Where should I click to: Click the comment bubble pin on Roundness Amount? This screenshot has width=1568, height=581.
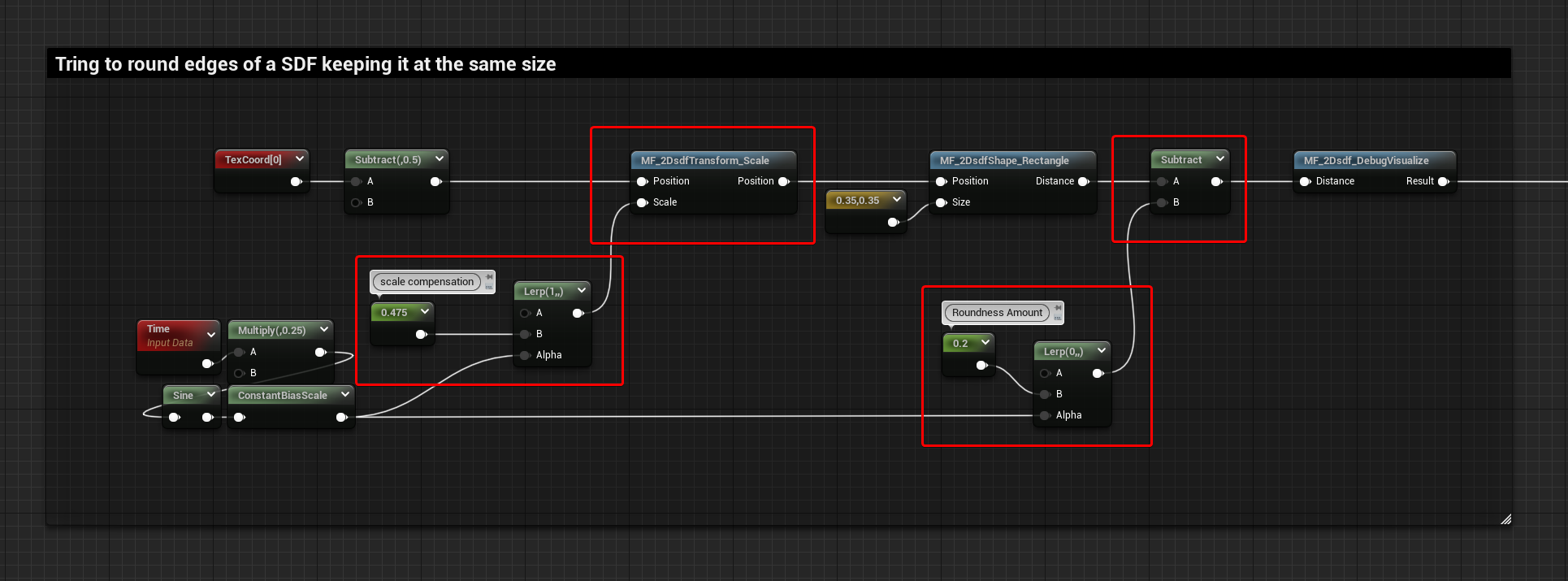[1058, 312]
